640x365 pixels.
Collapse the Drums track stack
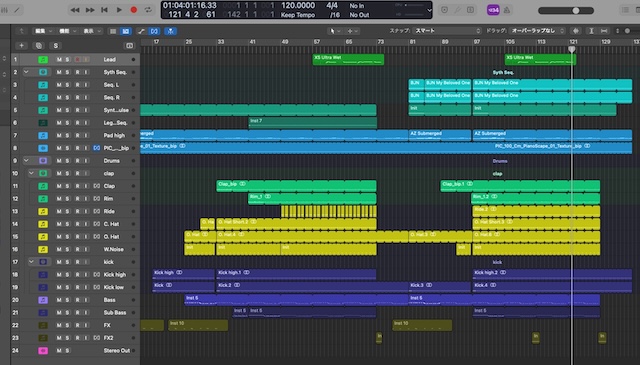pyautogui.click(x=26, y=160)
